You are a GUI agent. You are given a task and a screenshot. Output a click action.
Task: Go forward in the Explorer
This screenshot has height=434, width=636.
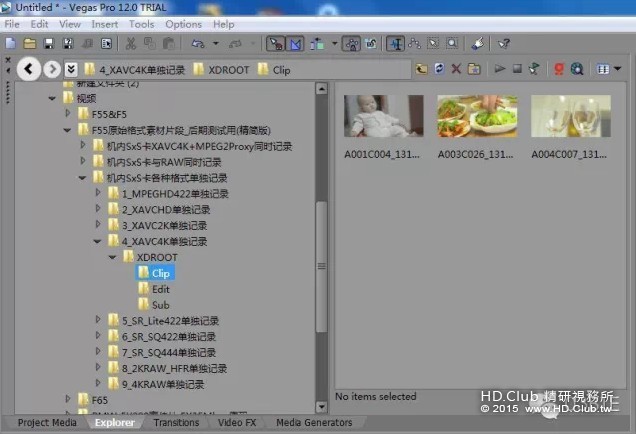click(52, 69)
